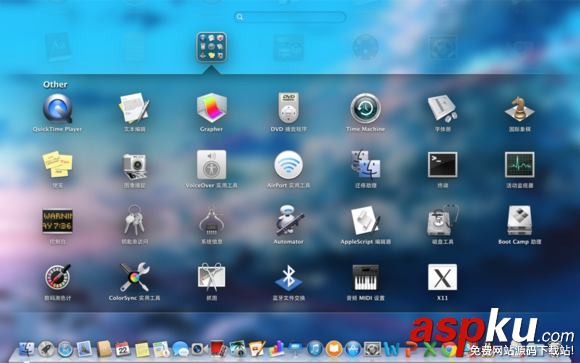Open iPhoto from the Dock
This screenshot has width=580, height=363.
click(238, 349)
